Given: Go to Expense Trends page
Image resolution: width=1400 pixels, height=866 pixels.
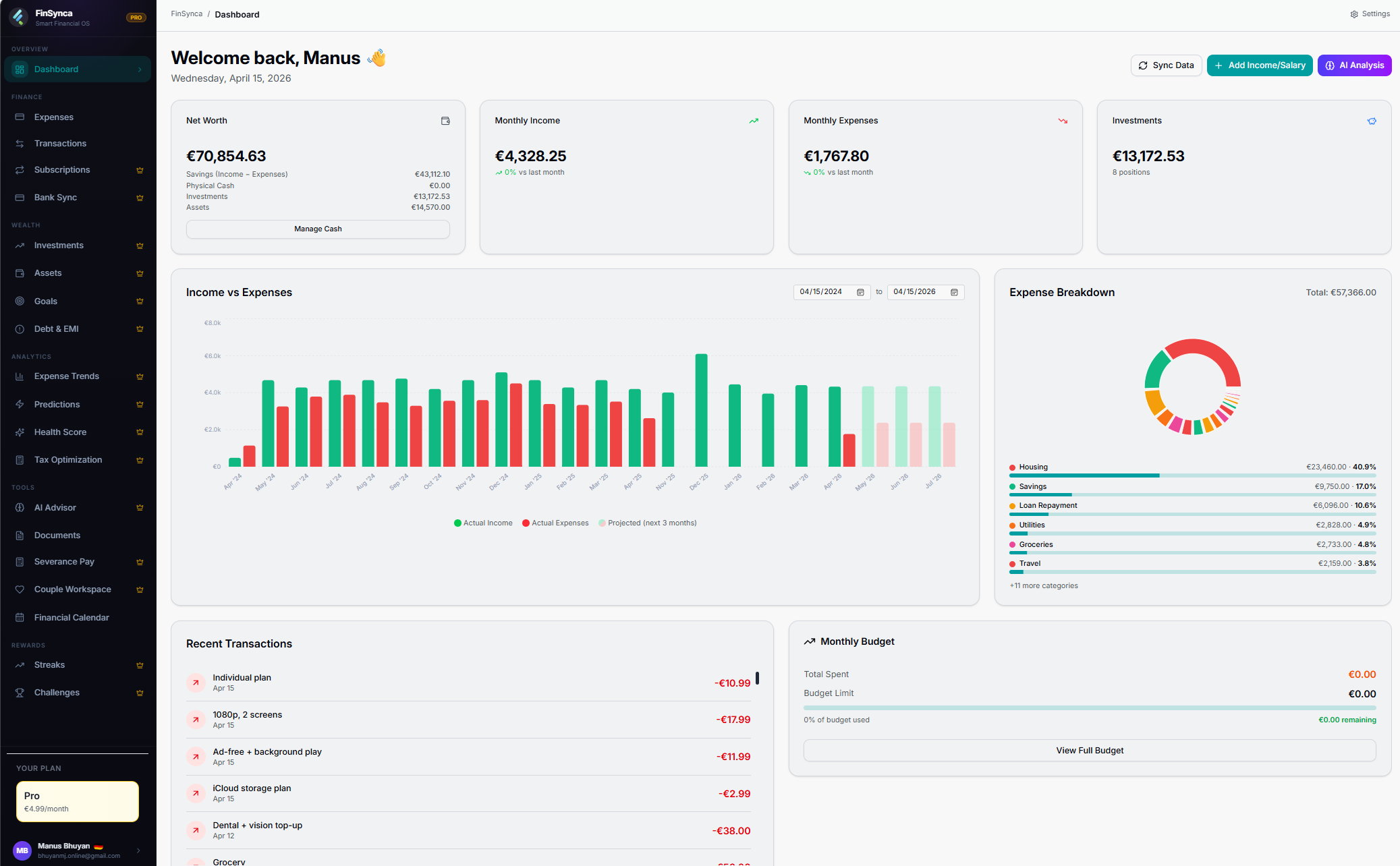Looking at the screenshot, I should [66, 376].
